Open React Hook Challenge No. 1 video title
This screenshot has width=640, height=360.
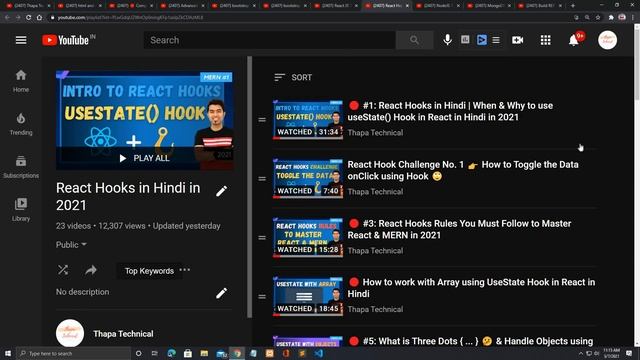tap(463, 170)
